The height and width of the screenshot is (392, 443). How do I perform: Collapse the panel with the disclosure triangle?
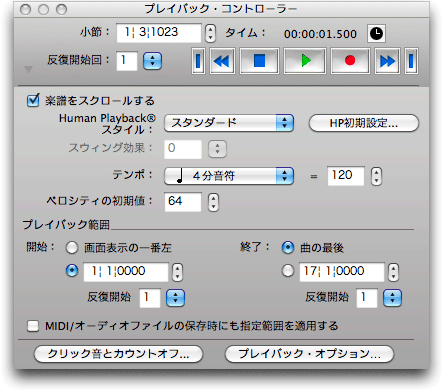tap(28, 69)
